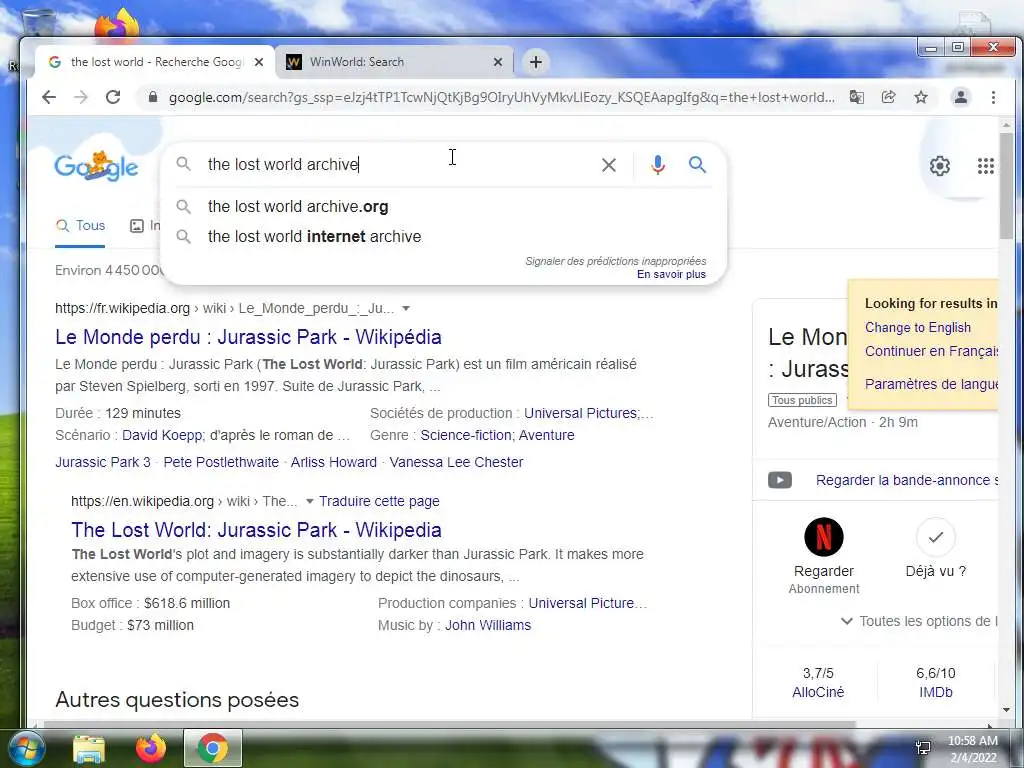Open the Pete Postlethwaite link
Image resolution: width=1024 pixels, height=768 pixels.
[221, 462]
